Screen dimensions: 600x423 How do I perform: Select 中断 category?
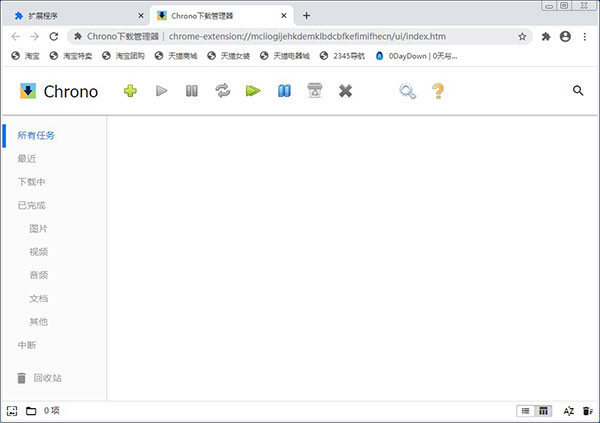(27, 345)
